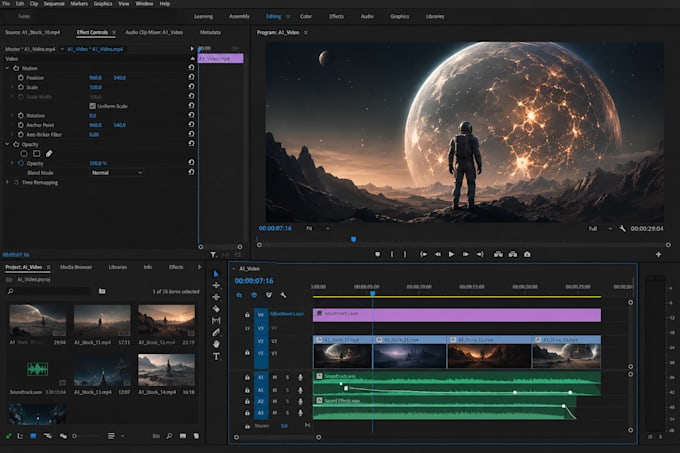
Task: Click the Extract button
Action: [x=513, y=254]
